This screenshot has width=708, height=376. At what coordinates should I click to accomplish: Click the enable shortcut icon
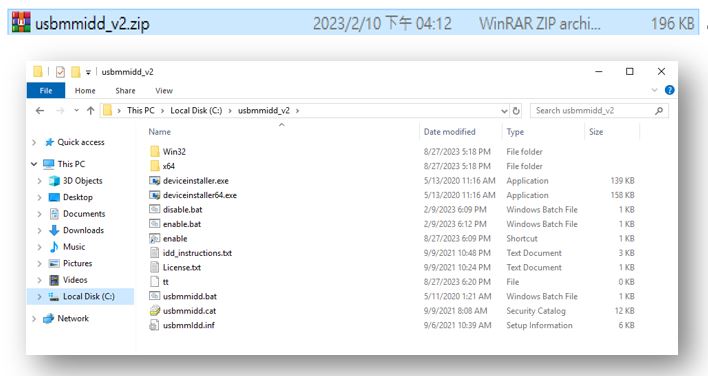155,238
